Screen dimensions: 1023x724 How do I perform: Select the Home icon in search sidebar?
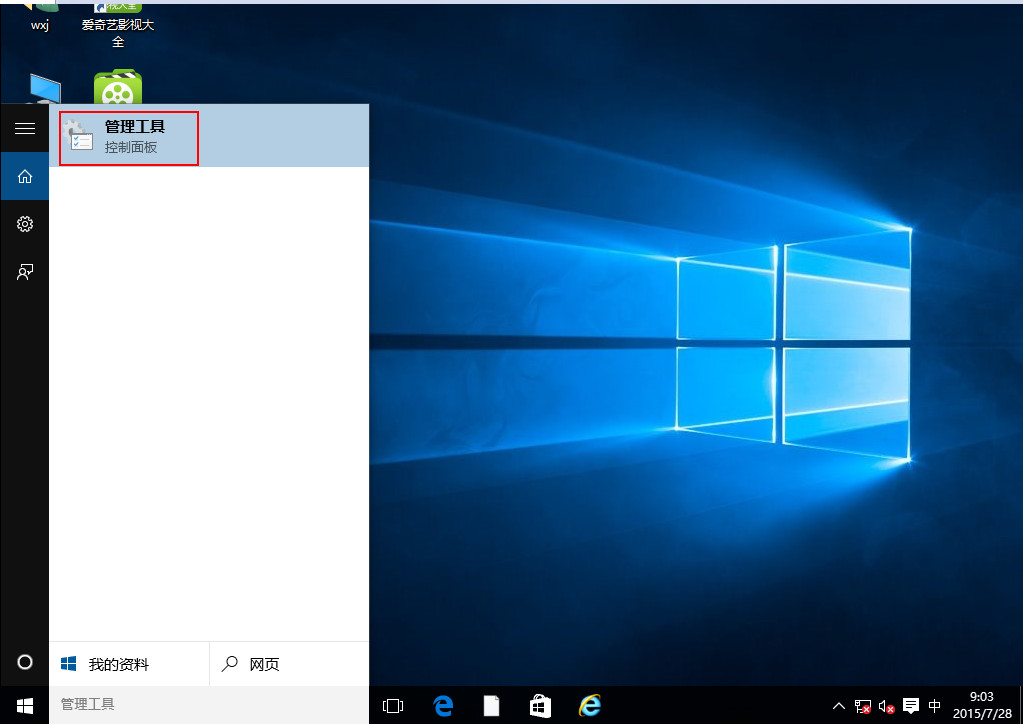25,176
